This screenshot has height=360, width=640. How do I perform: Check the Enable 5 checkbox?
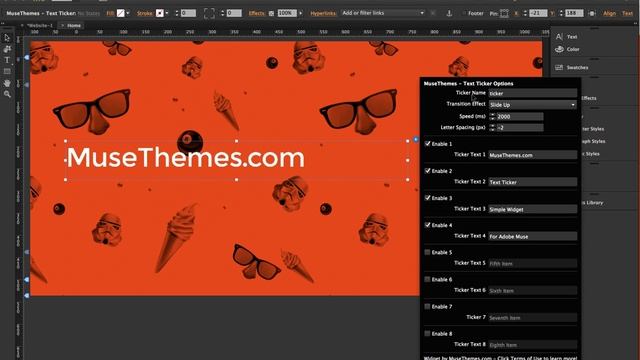(x=427, y=252)
